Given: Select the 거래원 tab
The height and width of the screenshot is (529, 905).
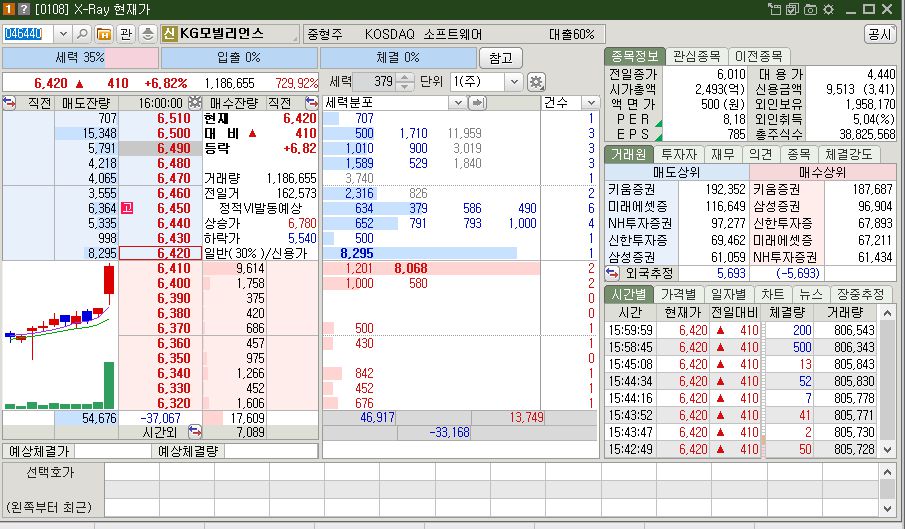Looking at the screenshot, I should (629, 154).
